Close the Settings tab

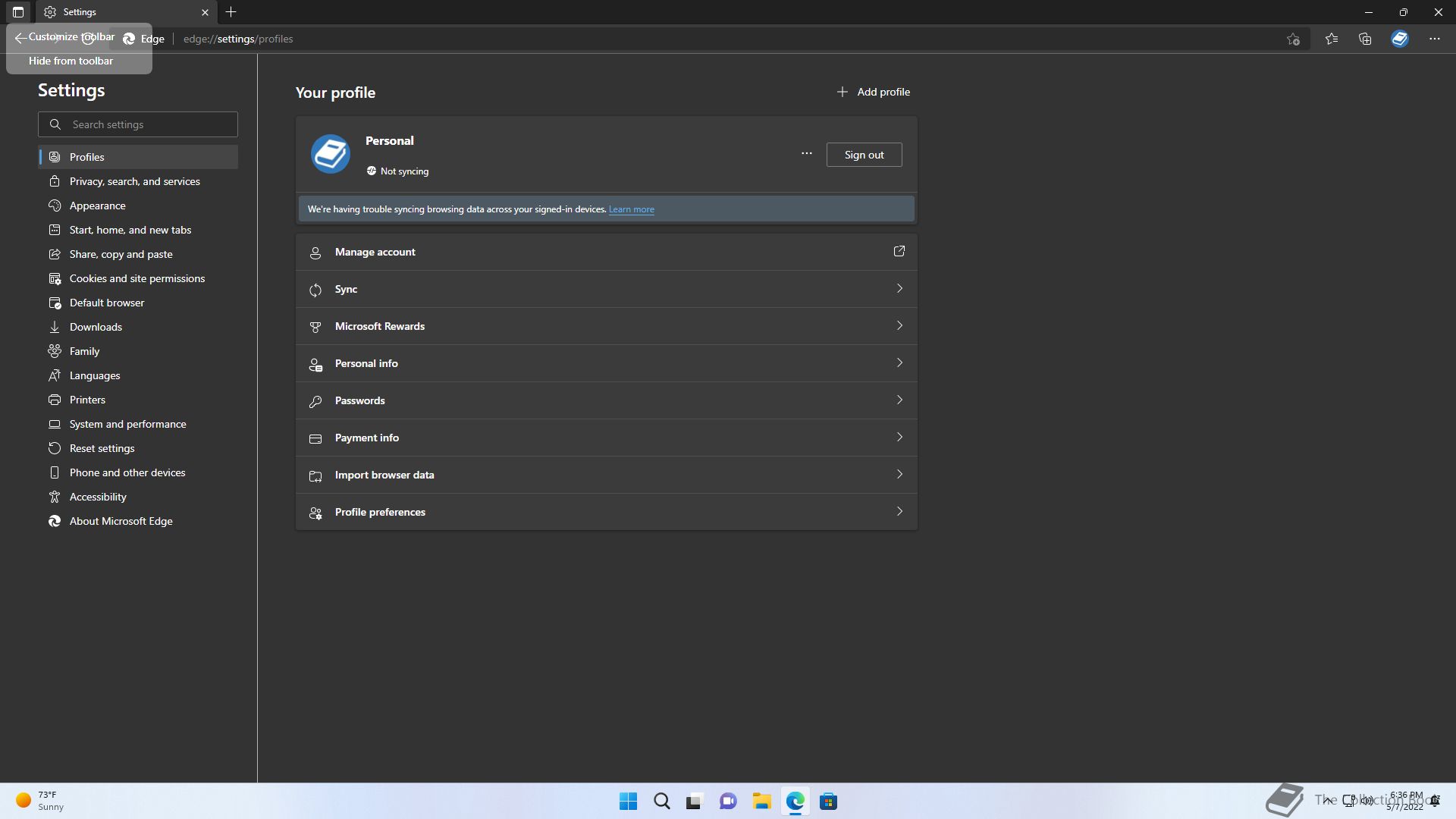(205, 12)
